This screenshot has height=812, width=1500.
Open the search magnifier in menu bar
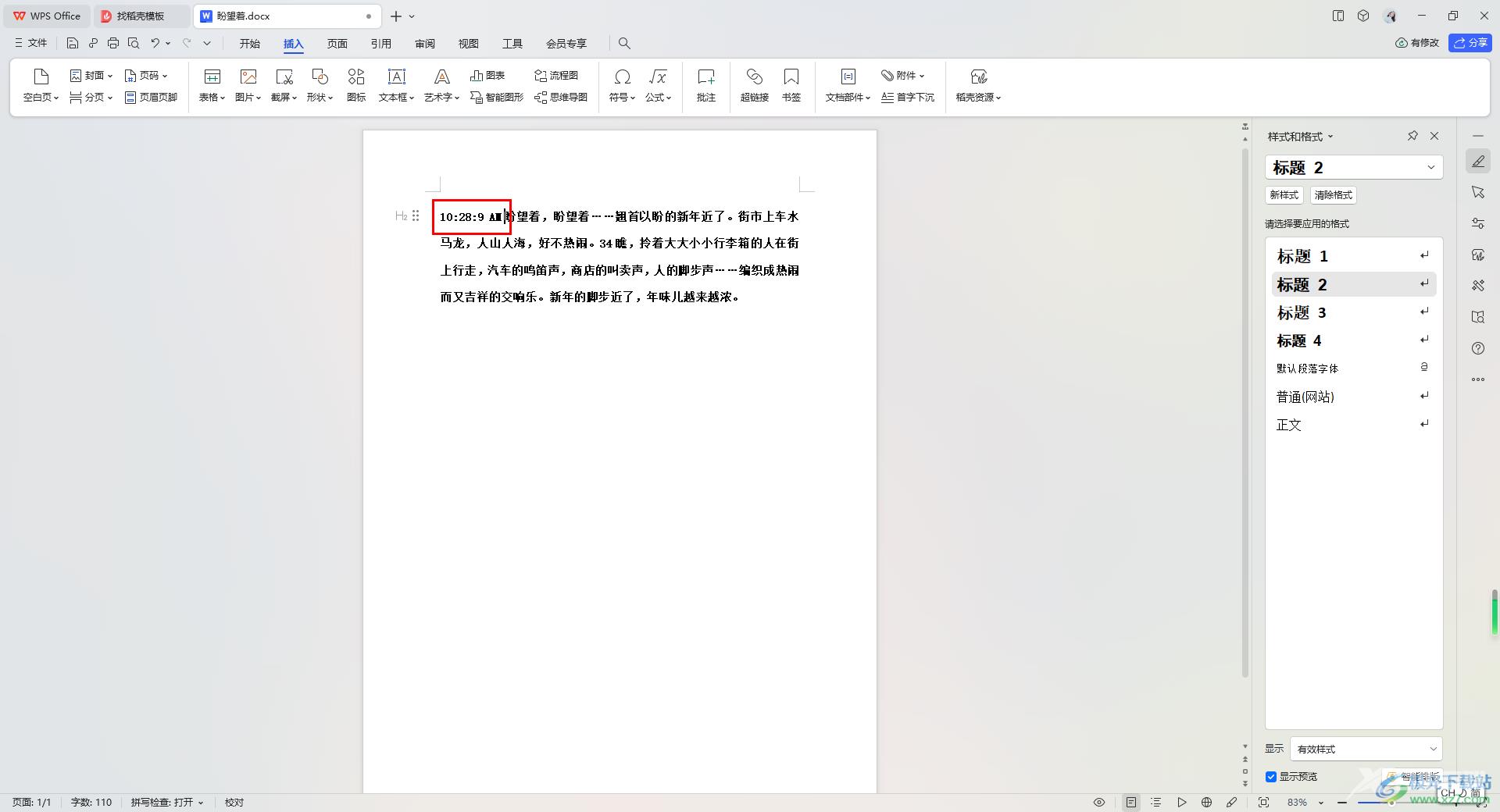pos(624,43)
